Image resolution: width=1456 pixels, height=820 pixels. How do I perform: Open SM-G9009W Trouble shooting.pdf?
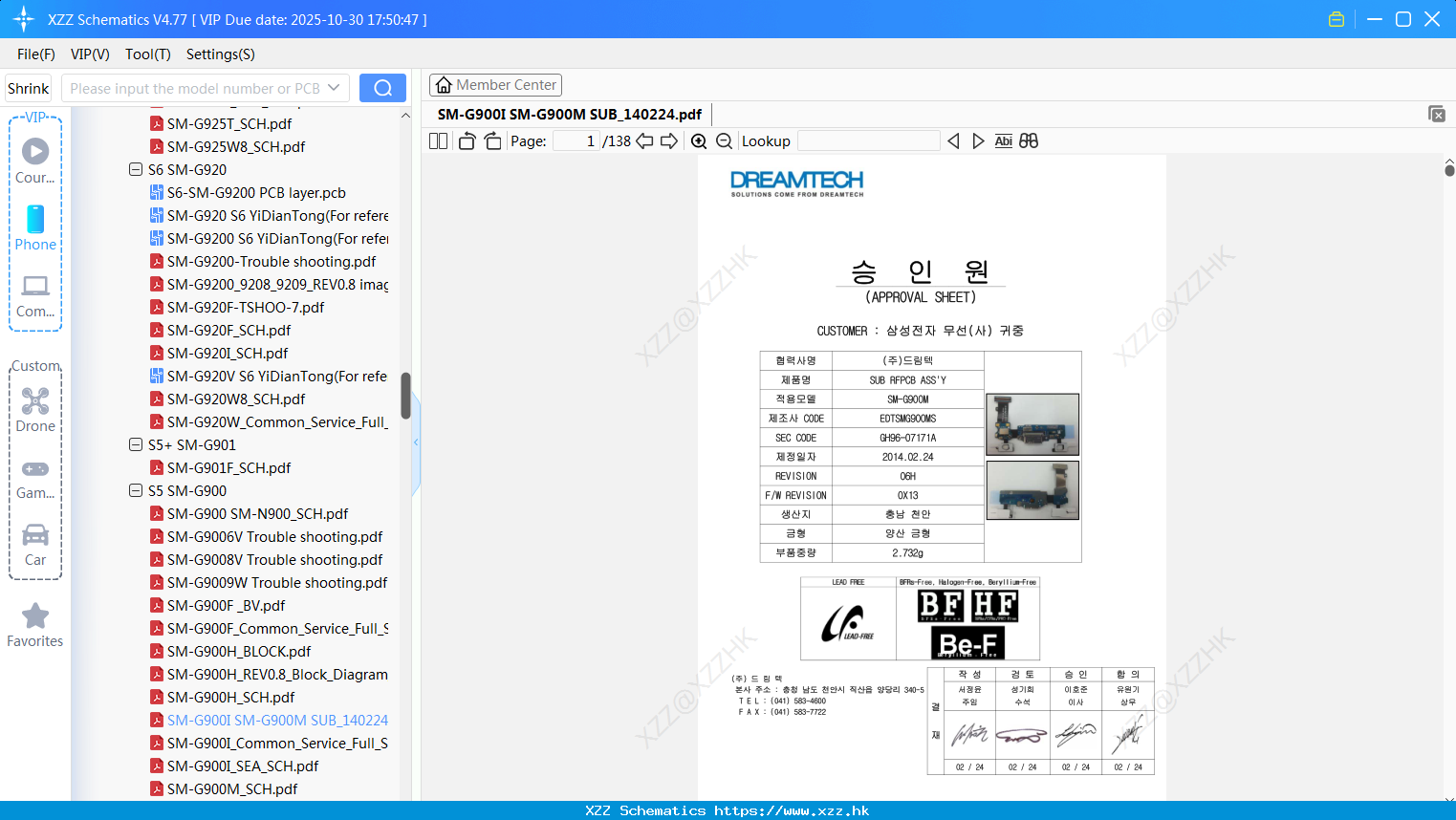(277, 582)
